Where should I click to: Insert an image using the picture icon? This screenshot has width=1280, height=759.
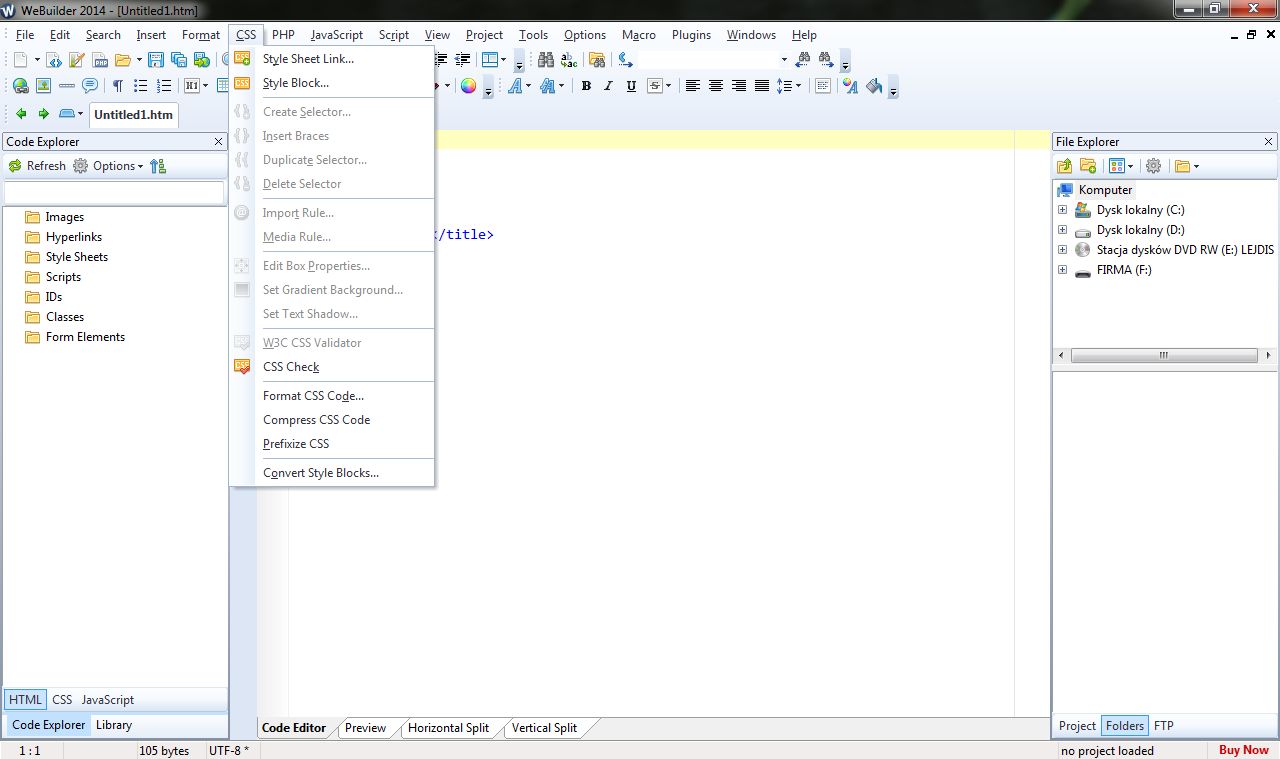43,86
